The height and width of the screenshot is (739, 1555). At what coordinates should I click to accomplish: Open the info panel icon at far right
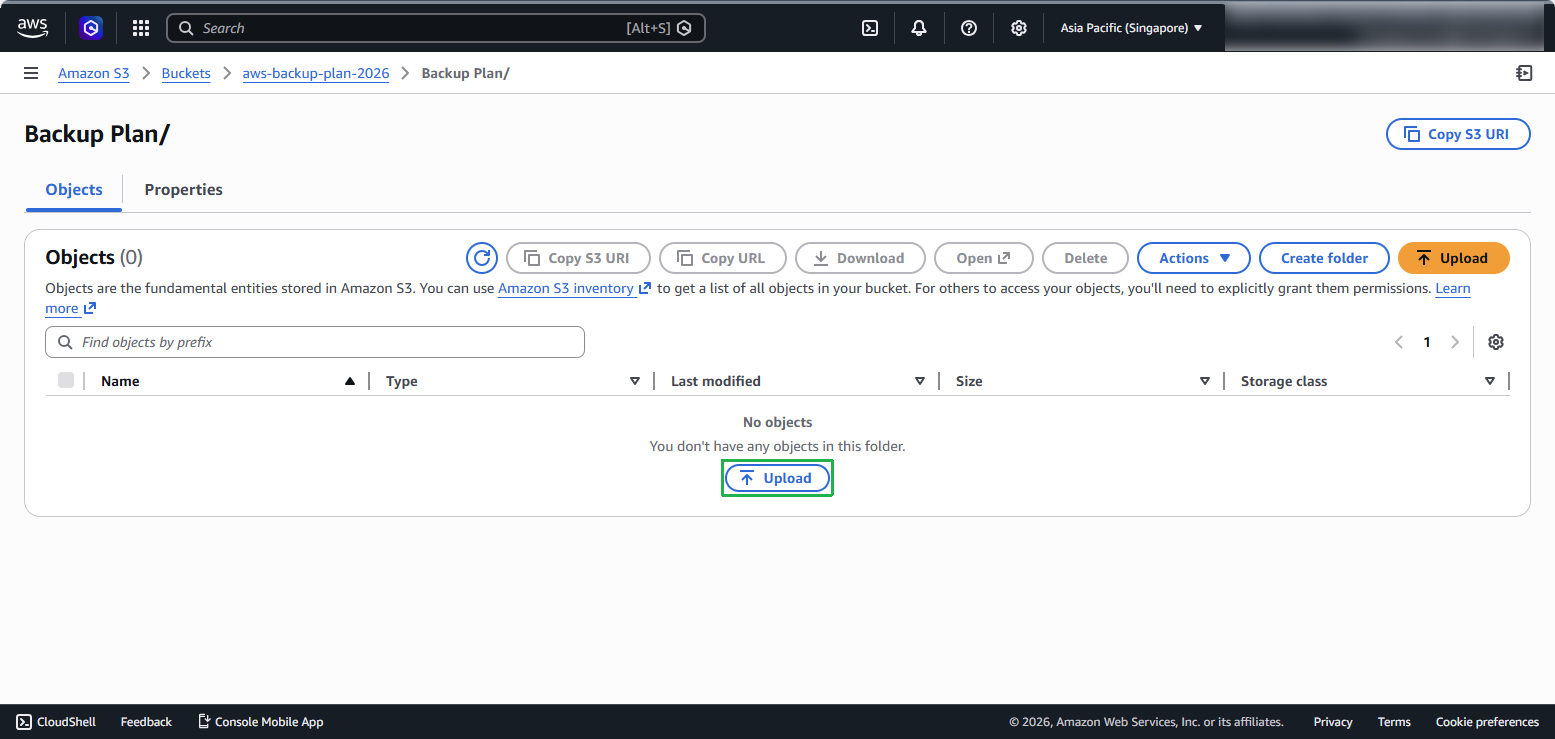click(x=1524, y=73)
